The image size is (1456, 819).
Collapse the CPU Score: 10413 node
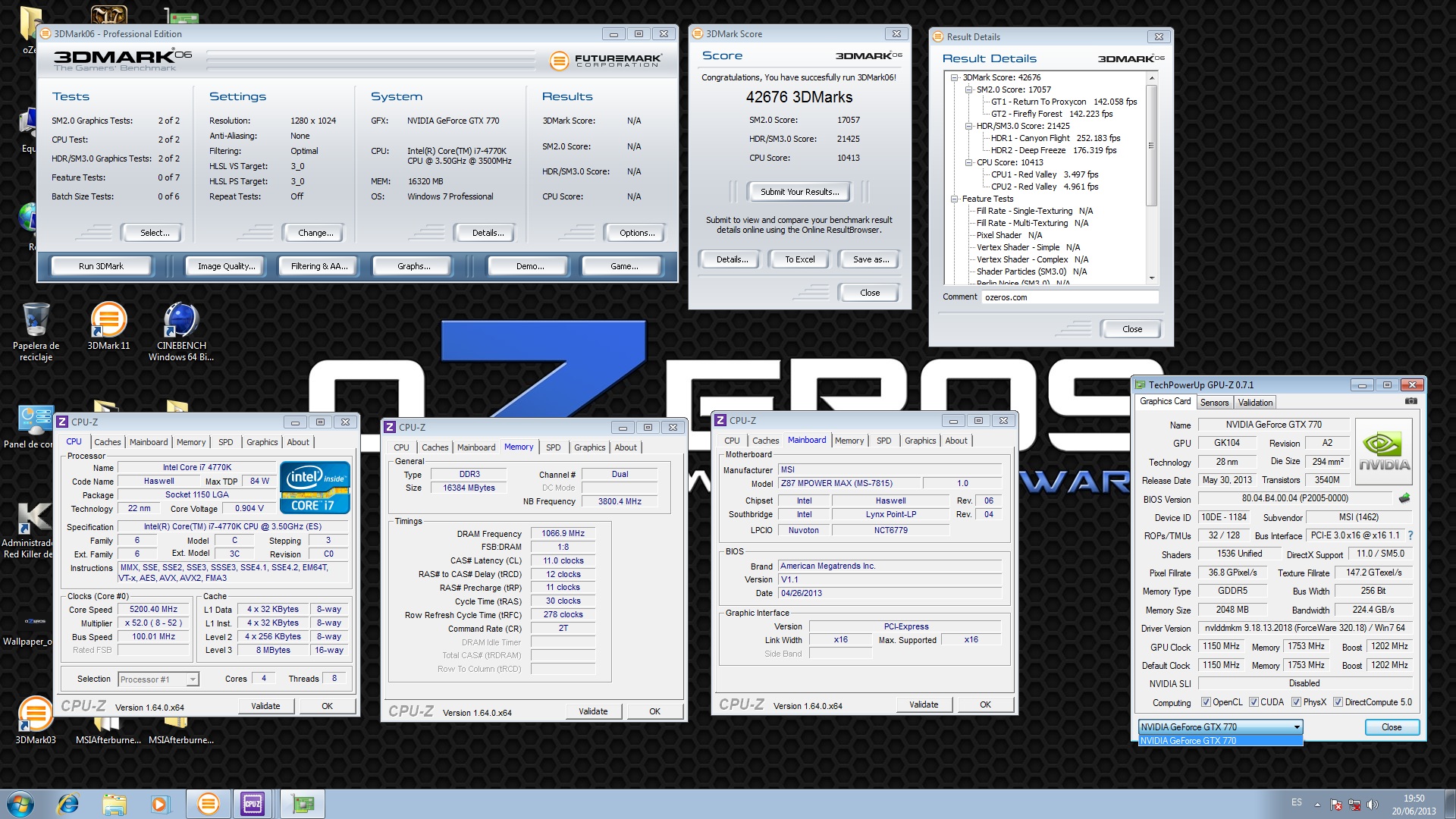(x=969, y=162)
